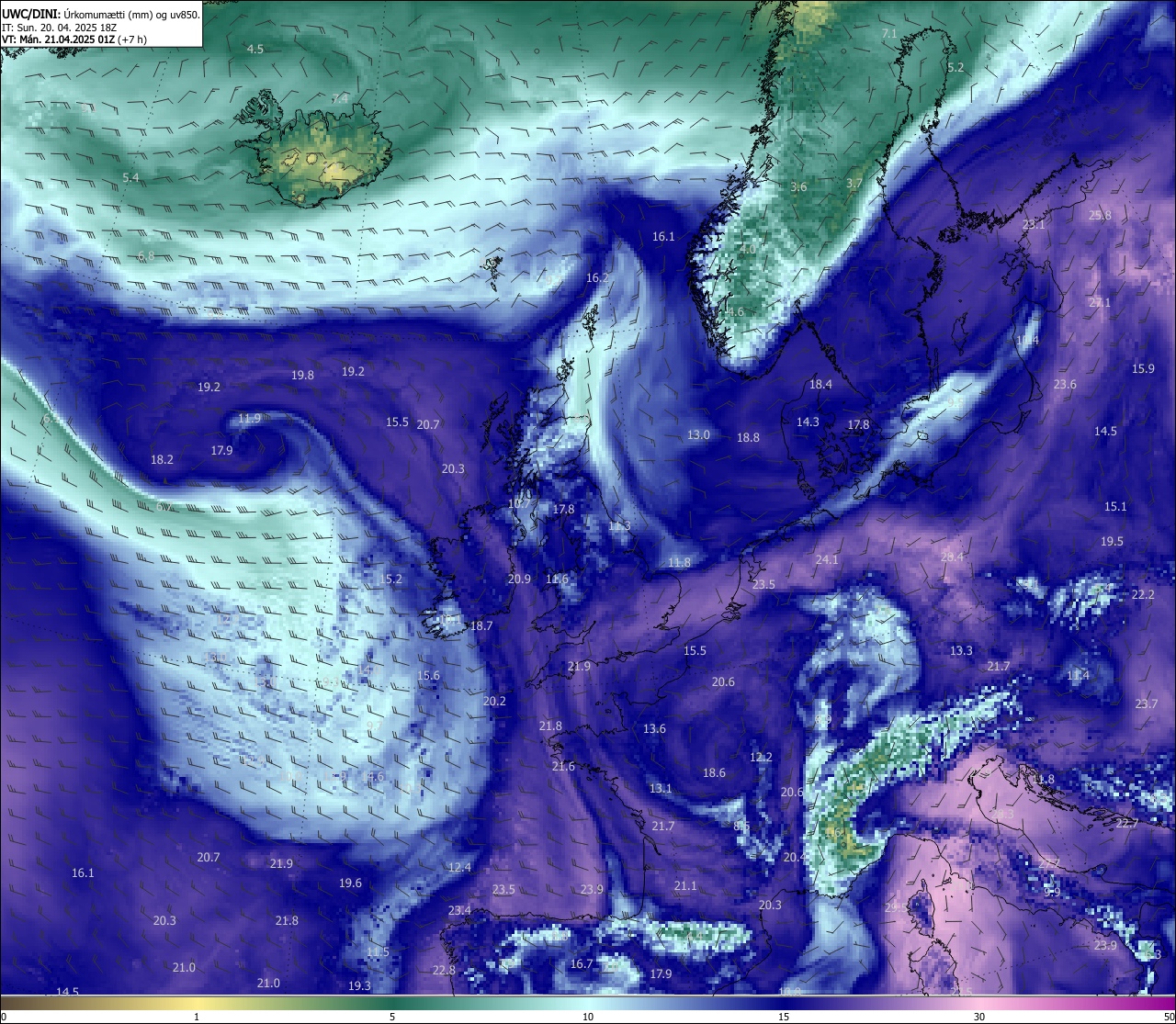This screenshot has width=1176, height=1024.
Task: Click the value 22.7 on the map
Action: [x=1127, y=823]
